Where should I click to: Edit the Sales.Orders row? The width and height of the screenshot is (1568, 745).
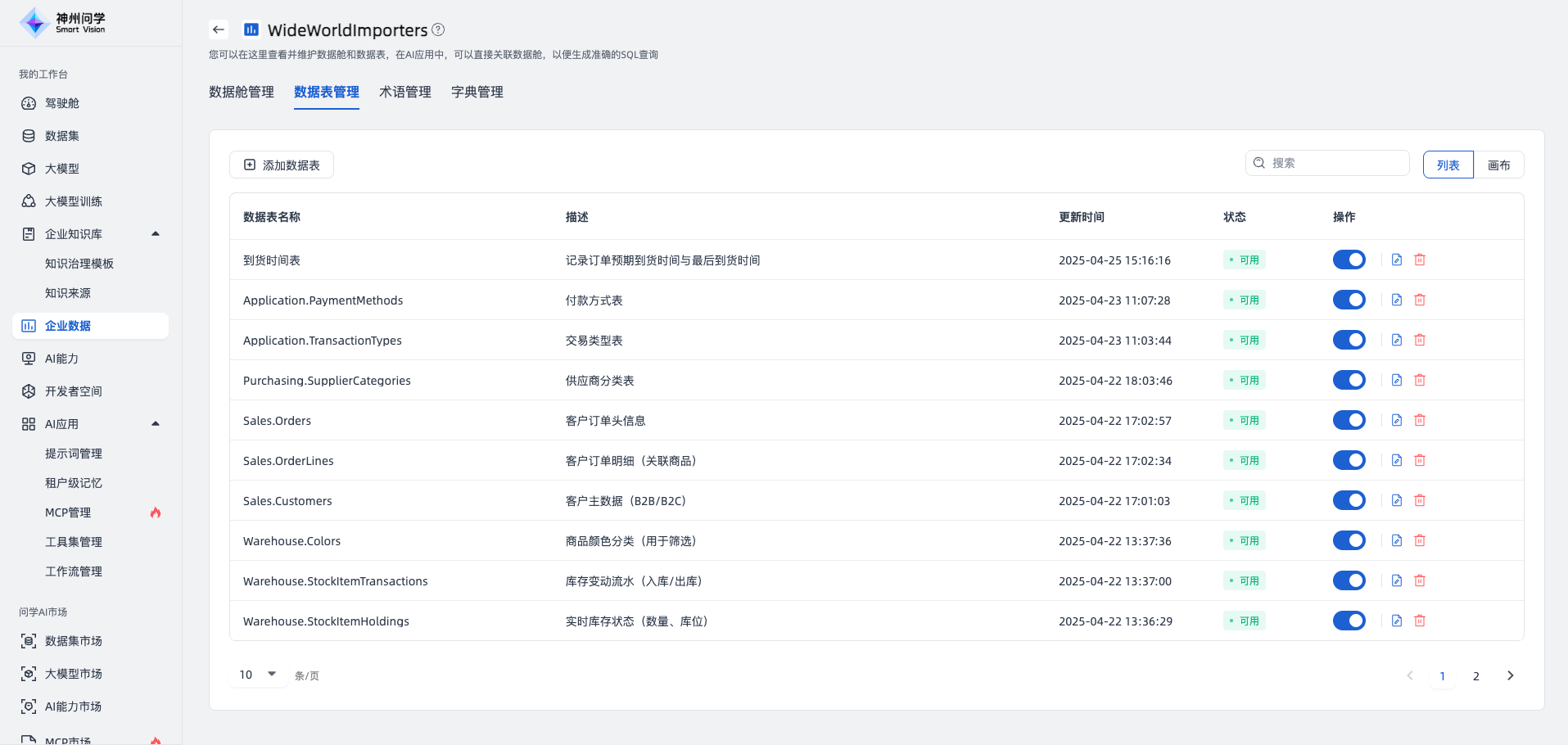coord(1397,420)
